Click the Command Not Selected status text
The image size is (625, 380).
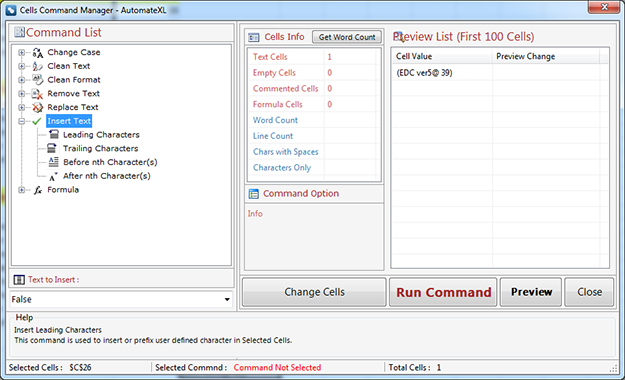pyautogui.click(x=277, y=368)
